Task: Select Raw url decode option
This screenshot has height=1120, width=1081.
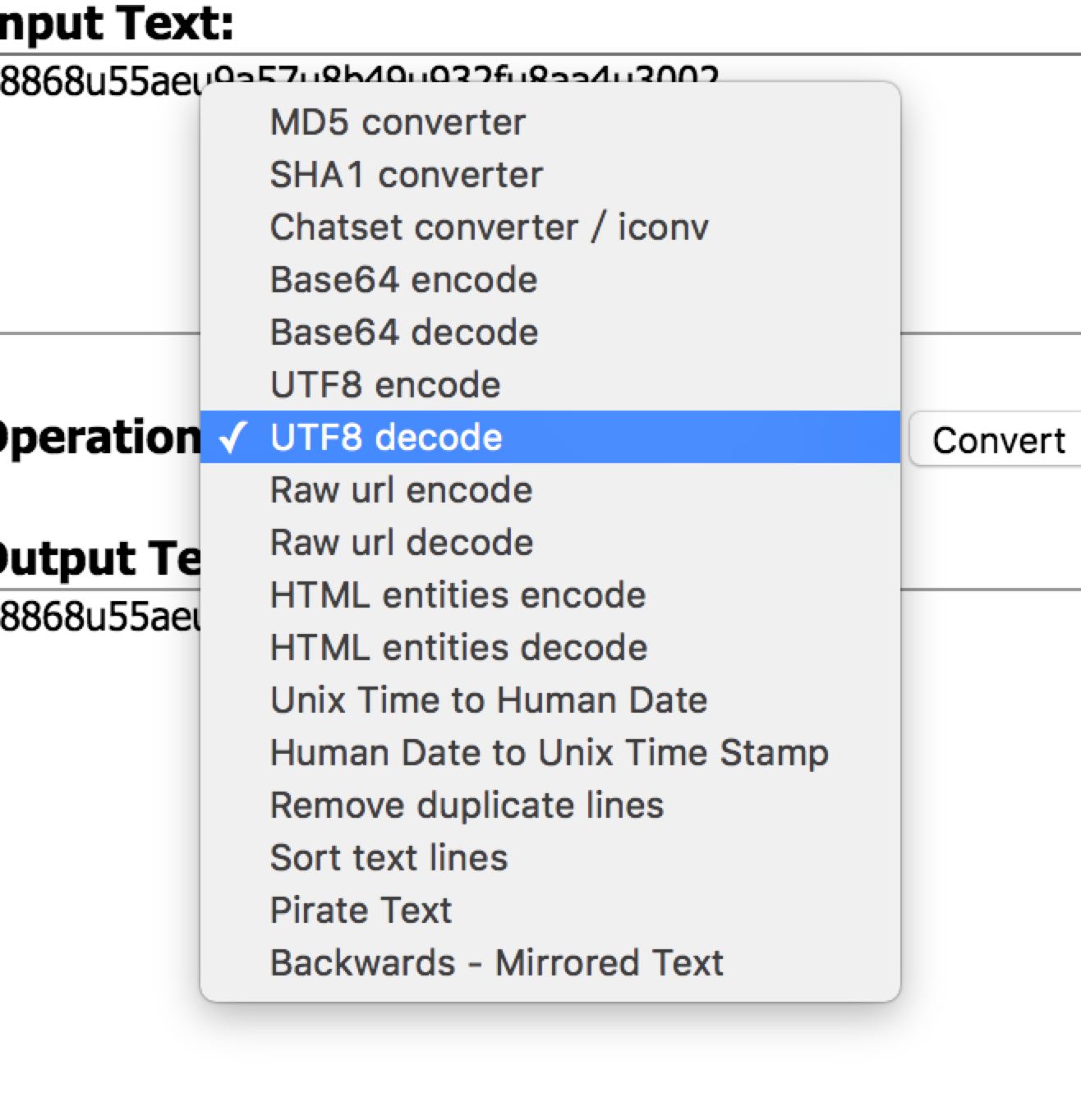Action: pos(402,543)
